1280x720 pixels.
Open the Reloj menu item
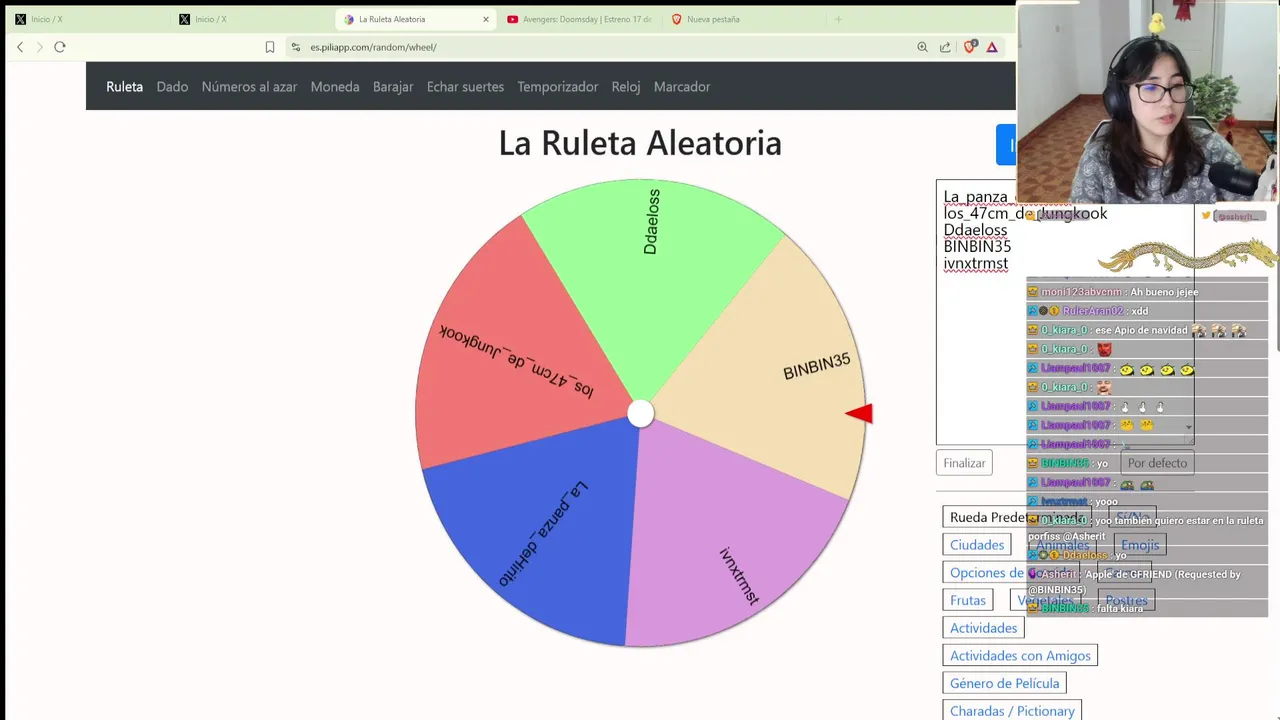pos(626,87)
